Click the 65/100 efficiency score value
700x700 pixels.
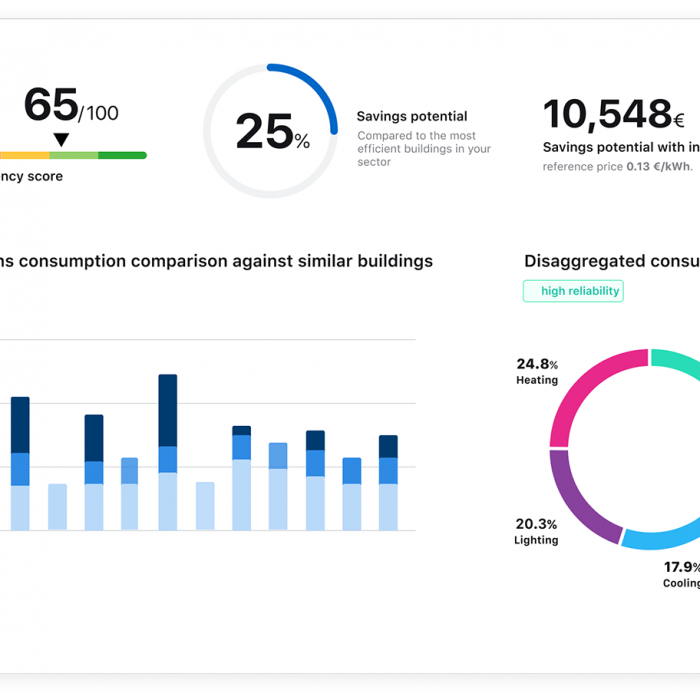click(71, 105)
